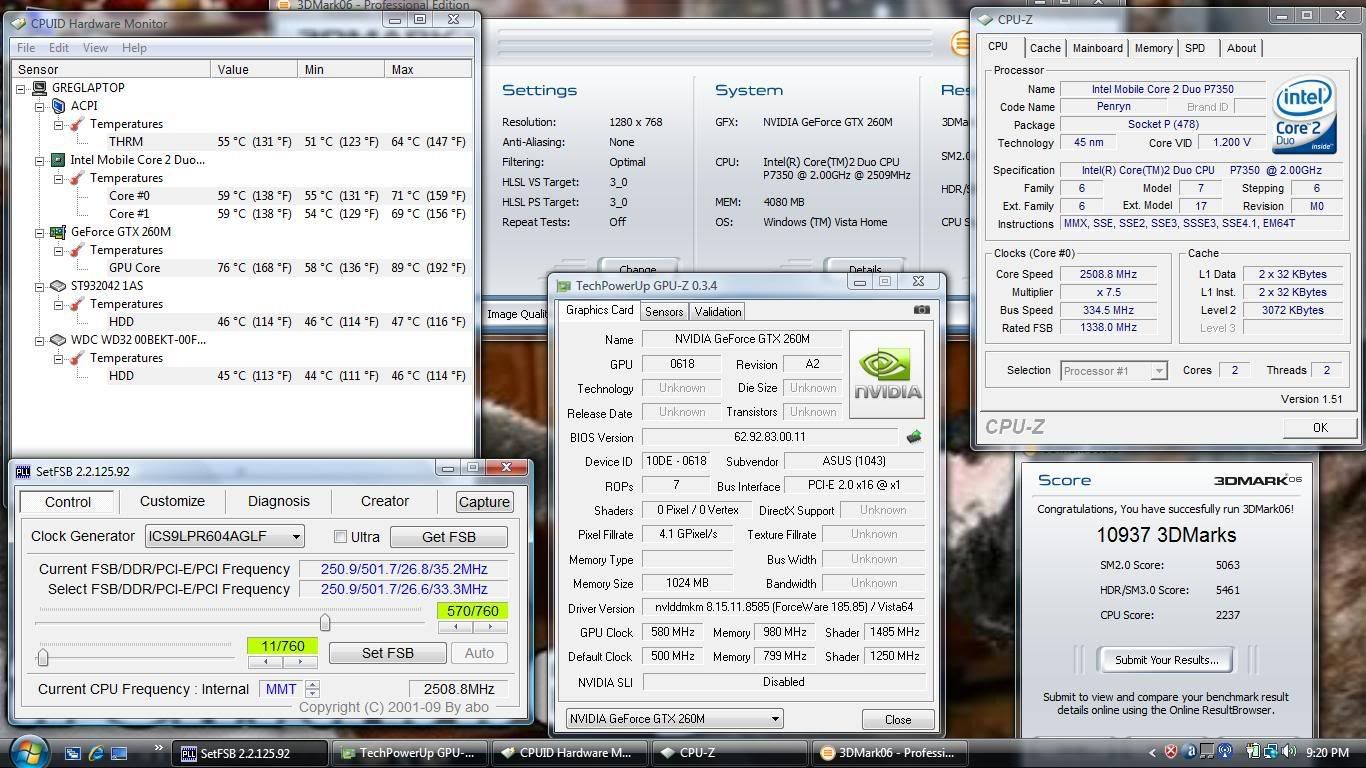
Task: Click the MMT spinner up arrow
Action: (x=313, y=684)
